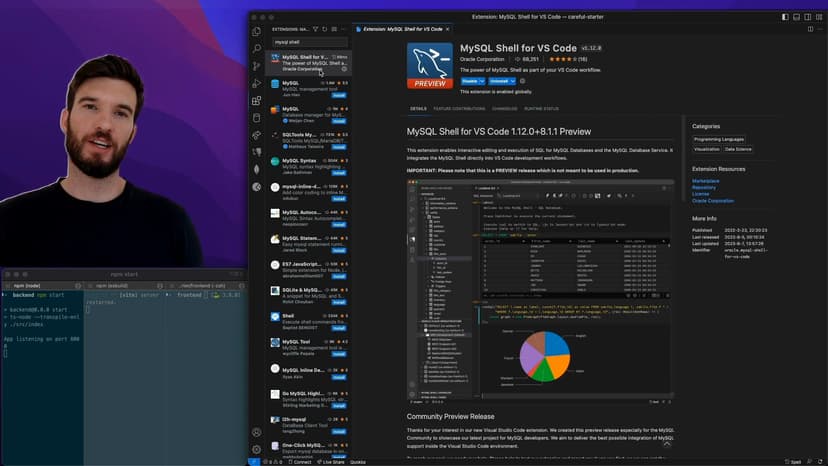This screenshot has height=466, width=828.
Task: Toggle the primary side bar layout button
Action: (x=785, y=17)
